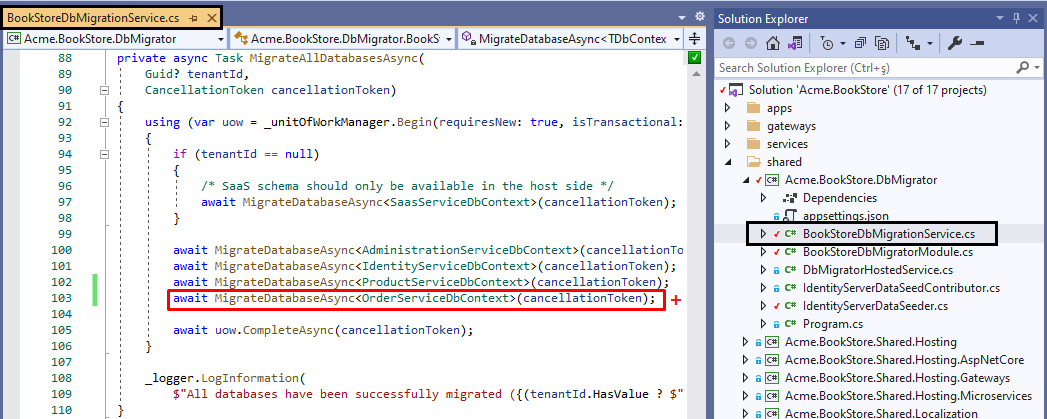Click the apps folder icon

coord(754,108)
